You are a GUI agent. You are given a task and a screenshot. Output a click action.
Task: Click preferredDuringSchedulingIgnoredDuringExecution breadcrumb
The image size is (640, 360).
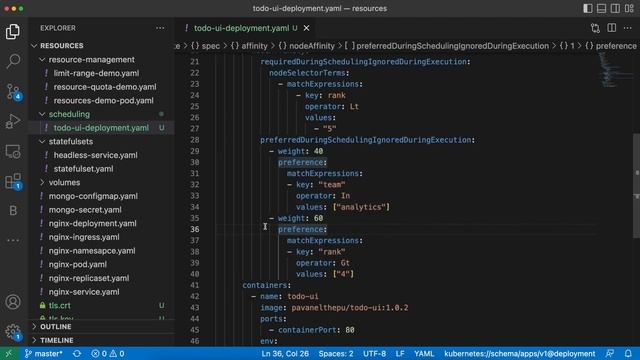(x=447, y=46)
